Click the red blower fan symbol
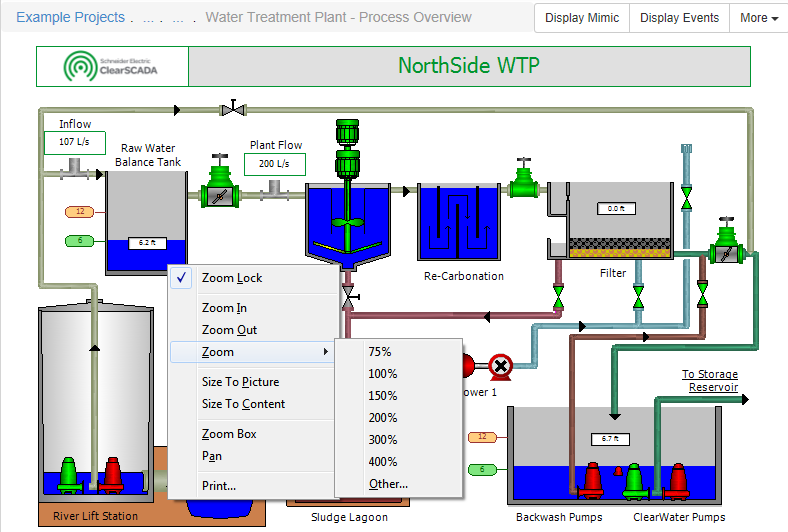The width and height of the screenshot is (788, 532). [x=500, y=367]
